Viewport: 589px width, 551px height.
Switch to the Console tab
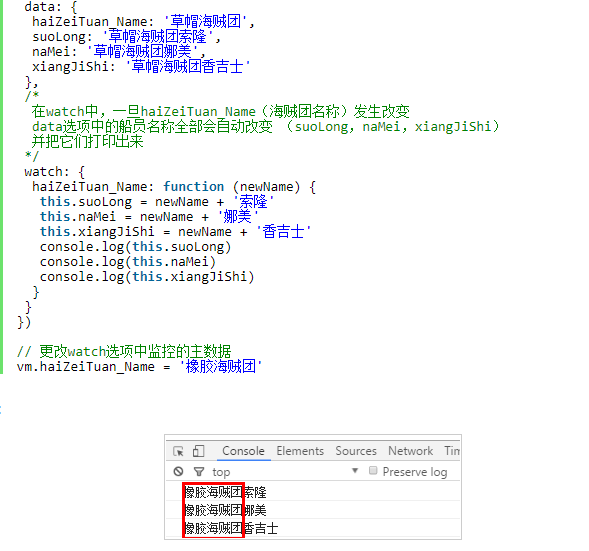243,451
